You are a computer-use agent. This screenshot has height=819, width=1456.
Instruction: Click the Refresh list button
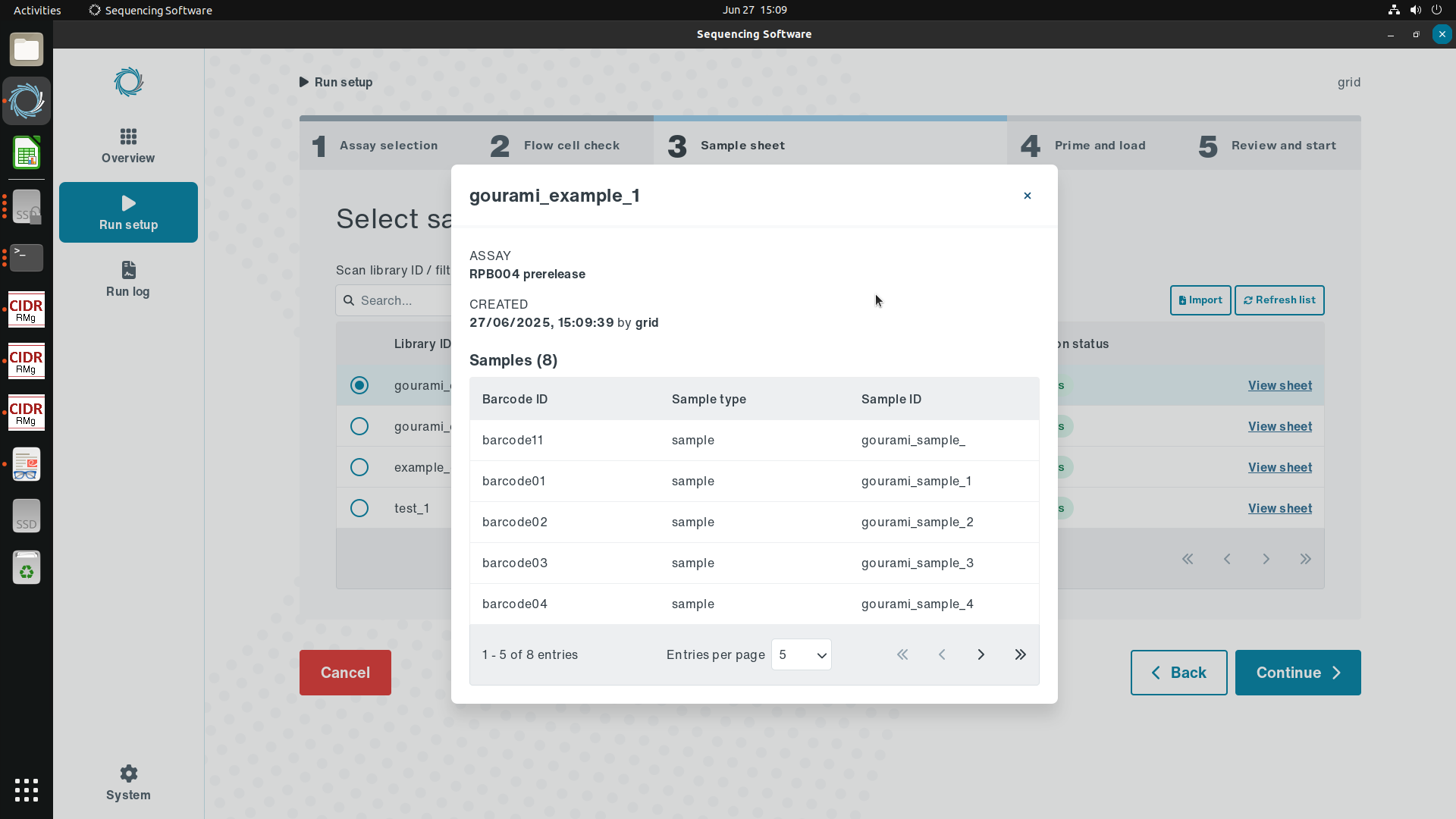pos(1279,300)
